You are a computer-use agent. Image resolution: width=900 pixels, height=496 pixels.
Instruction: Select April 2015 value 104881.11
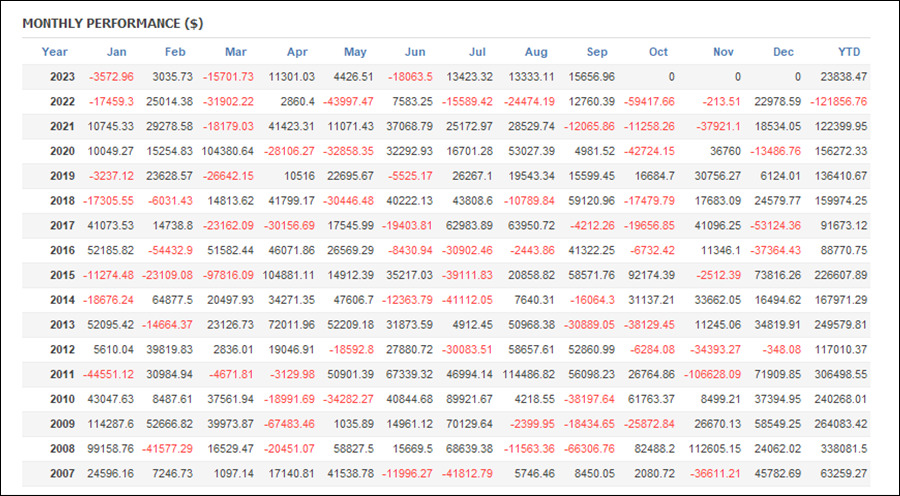(x=289, y=276)
